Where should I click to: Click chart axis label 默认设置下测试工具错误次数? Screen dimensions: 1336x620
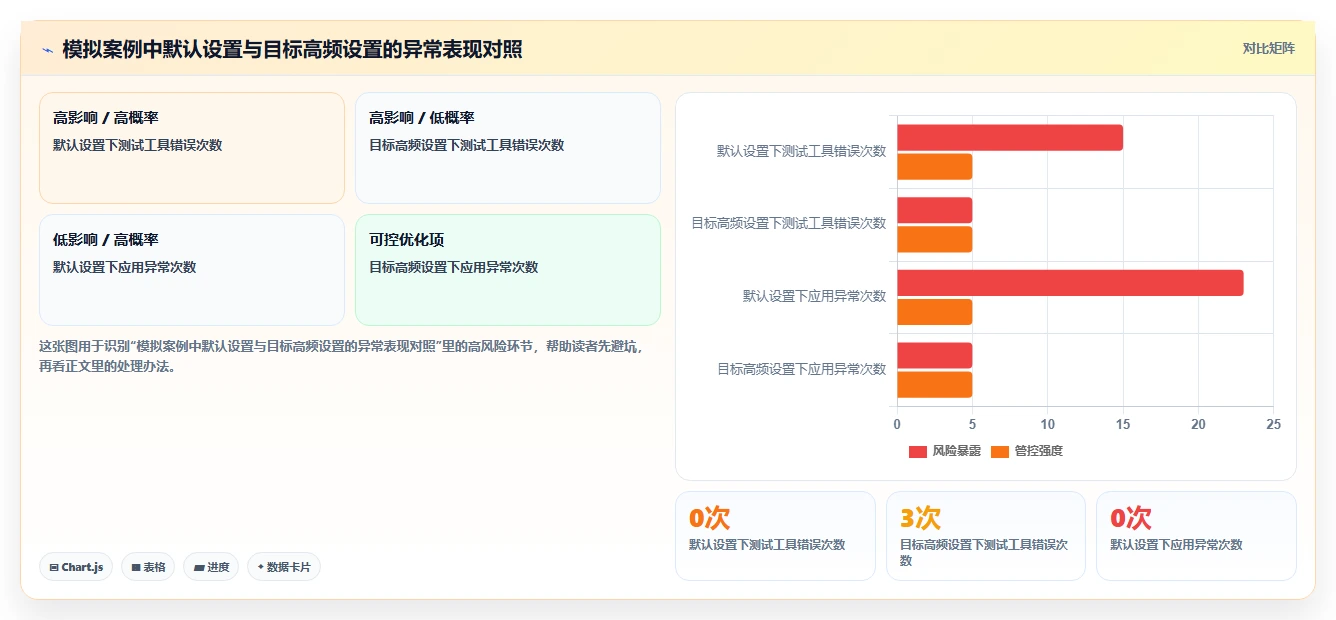pyautogui.click(x=801, y=151)
